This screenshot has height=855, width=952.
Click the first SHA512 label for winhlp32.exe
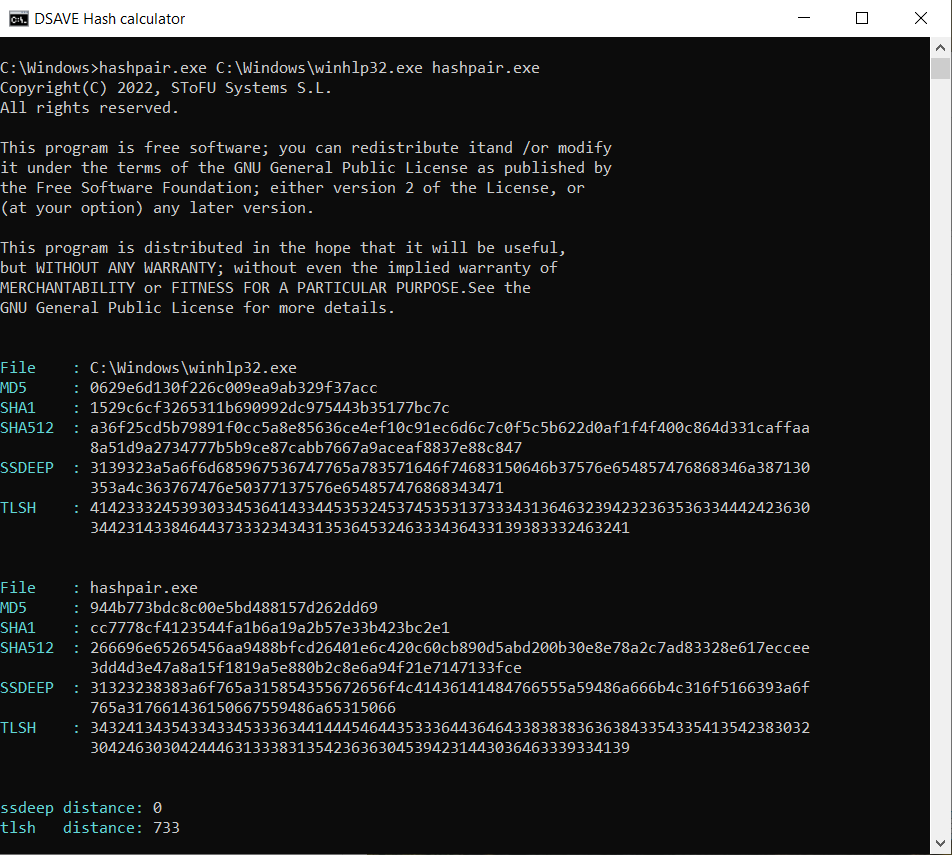(27, 428)
